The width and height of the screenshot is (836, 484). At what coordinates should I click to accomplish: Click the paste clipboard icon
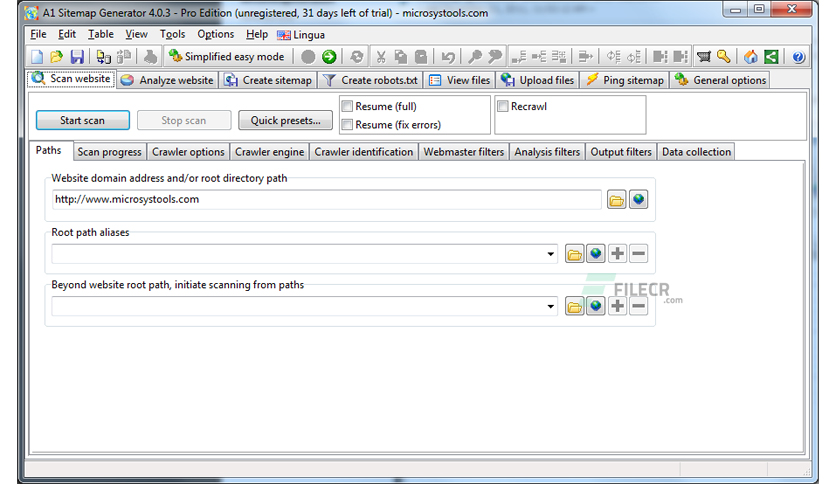[x=421, y=57]
